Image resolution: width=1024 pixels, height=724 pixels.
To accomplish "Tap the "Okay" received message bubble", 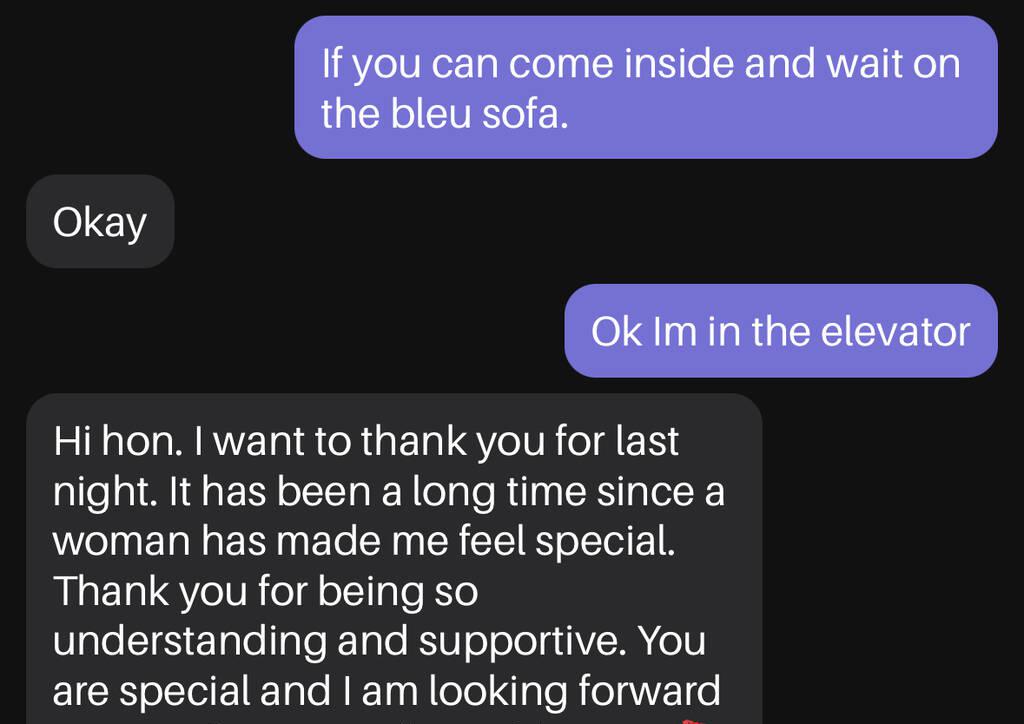I will [x=100, y=222].
